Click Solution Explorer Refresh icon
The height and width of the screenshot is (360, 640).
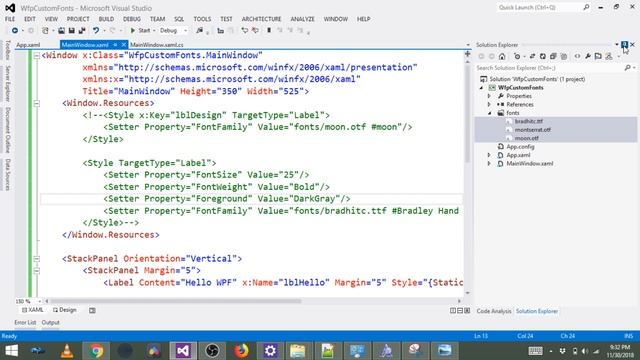click(543, 56)
